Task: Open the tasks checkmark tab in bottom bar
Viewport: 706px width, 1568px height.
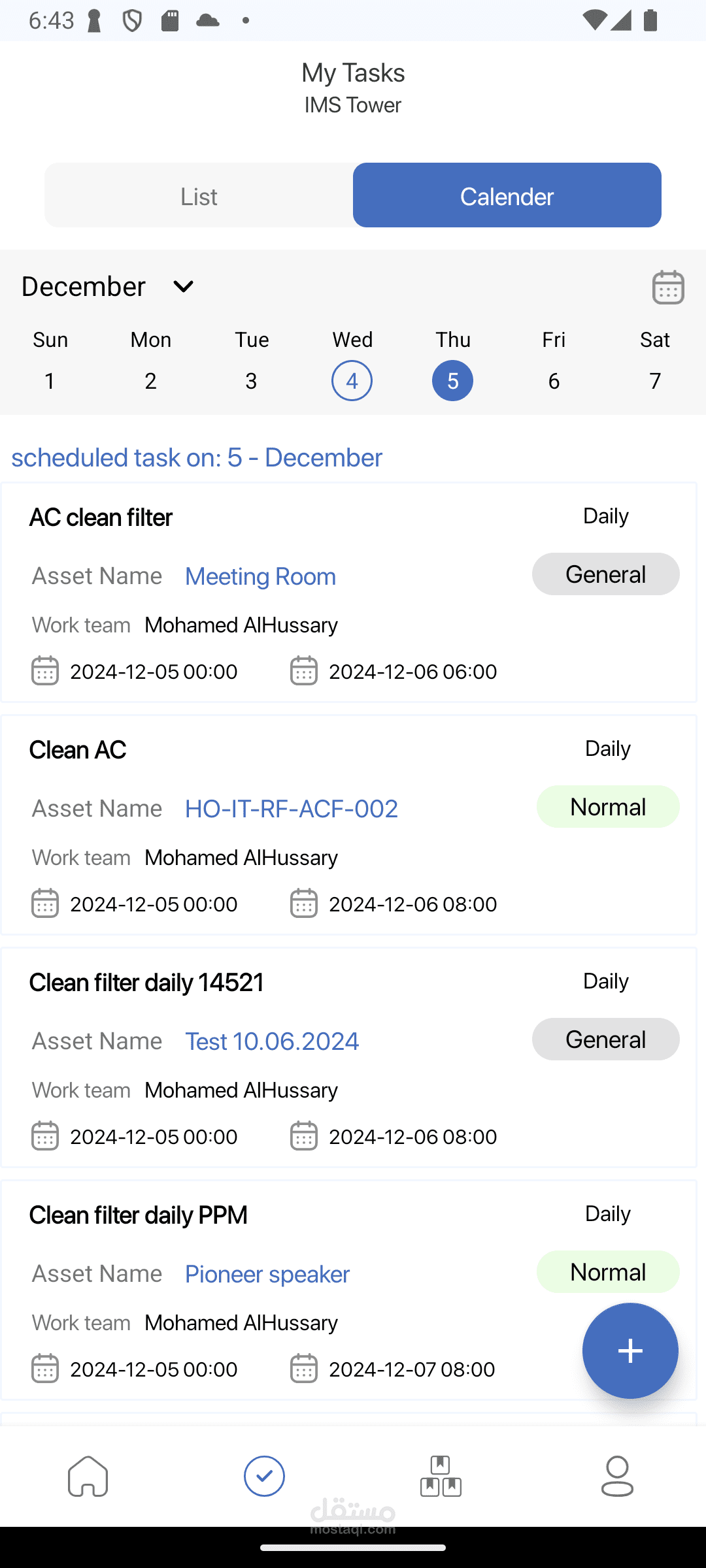Action: pyautogui.click(x=265, y=1476)
